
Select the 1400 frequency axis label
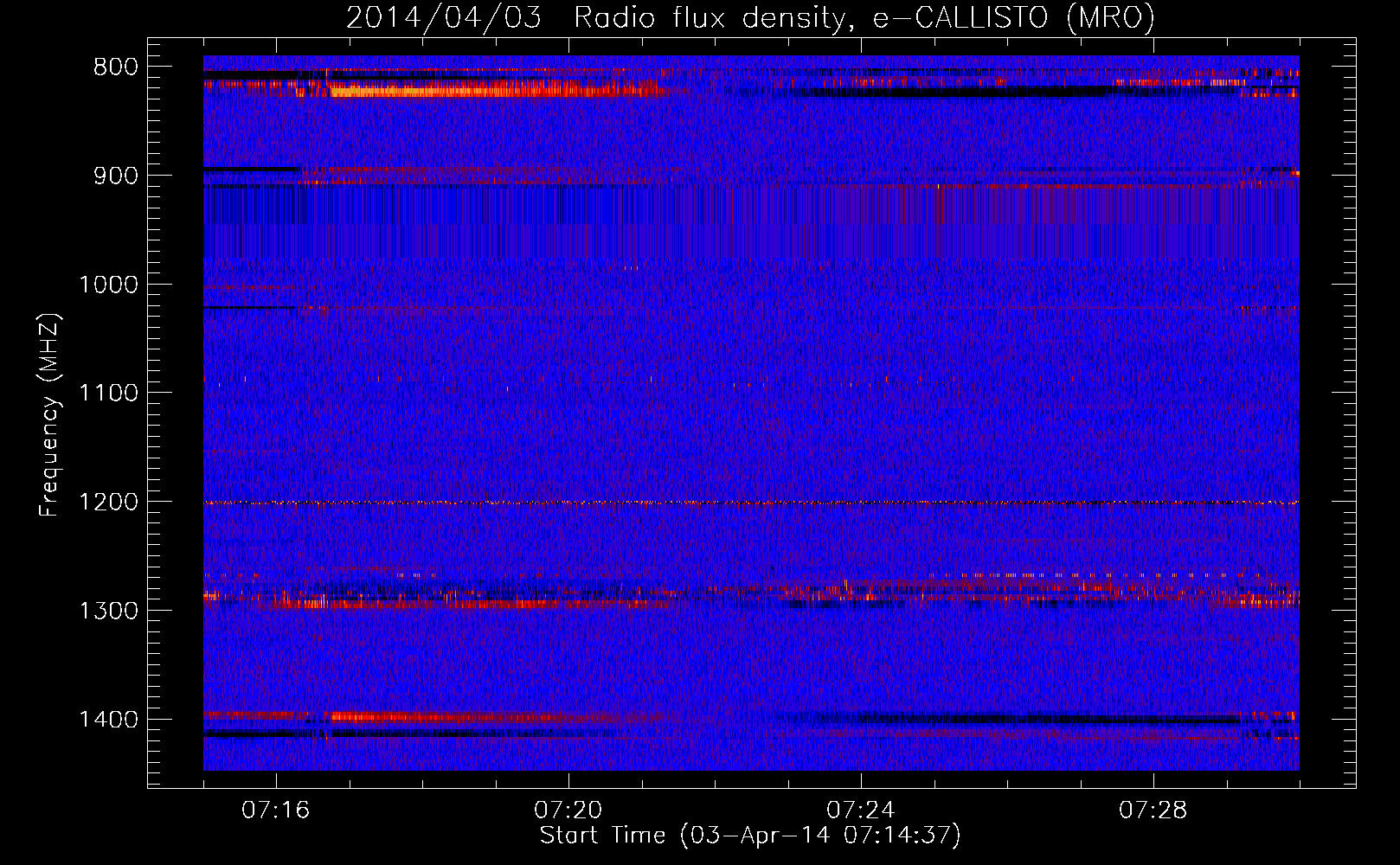tap(108, 720)
